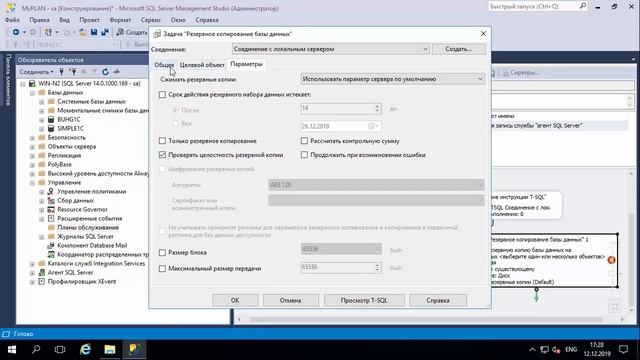640x360 pixels.
Task: Collapse the WIN-N2 server node
Action: coord(23,84)
